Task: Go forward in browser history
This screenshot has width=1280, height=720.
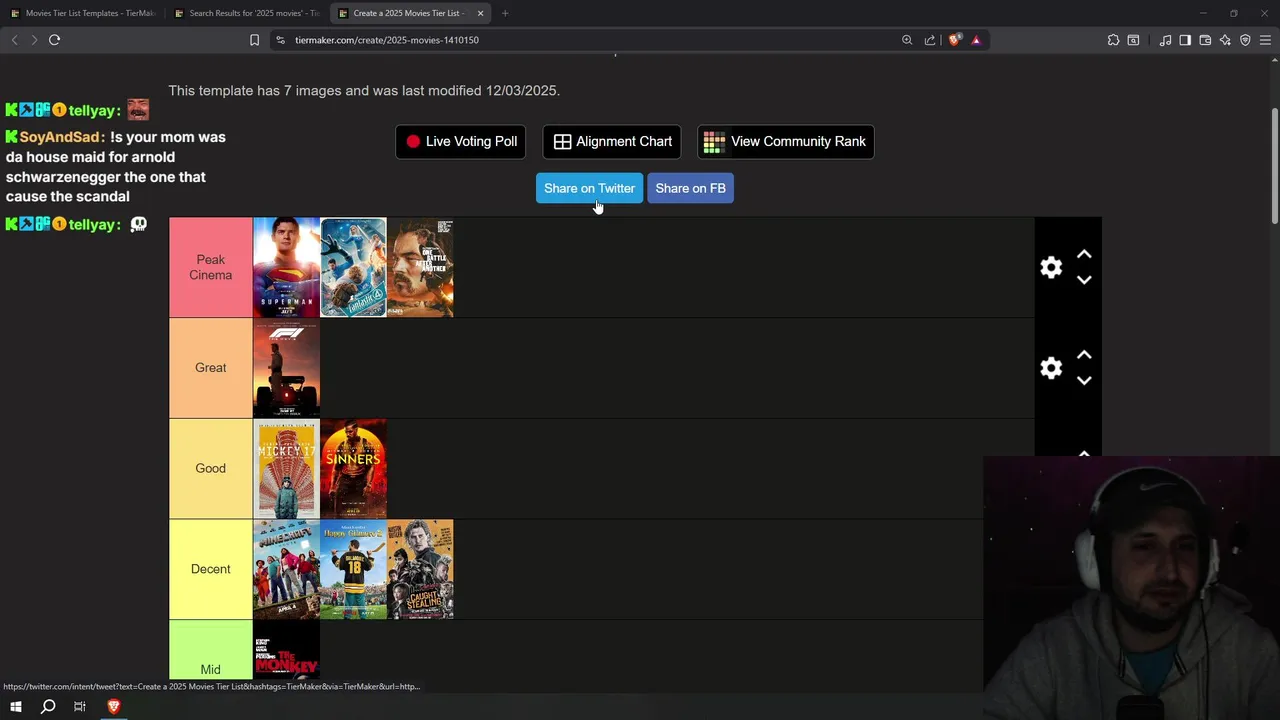Action: [33, 40]
